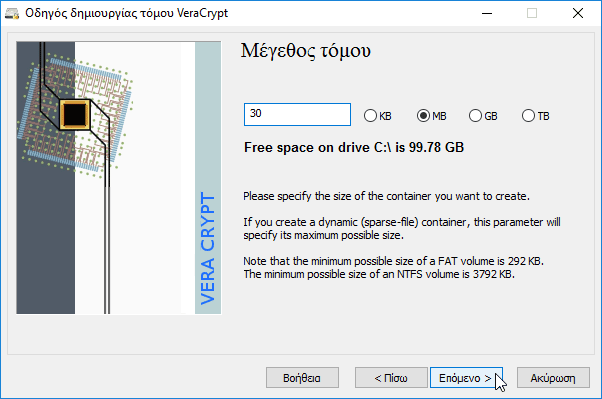Select the KB size unit
602x399 pixels.
[378, 116]
